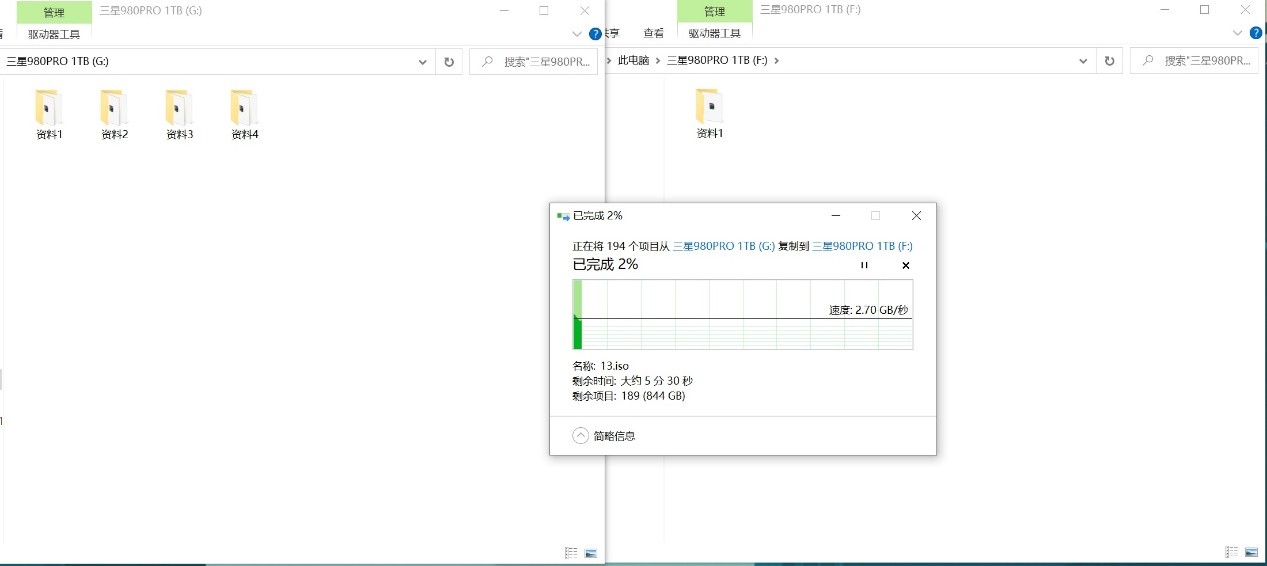The width and height of the screenshot is (1267, 566).
Task: Open 管理 tab in F: window
Action: (714, 12)
